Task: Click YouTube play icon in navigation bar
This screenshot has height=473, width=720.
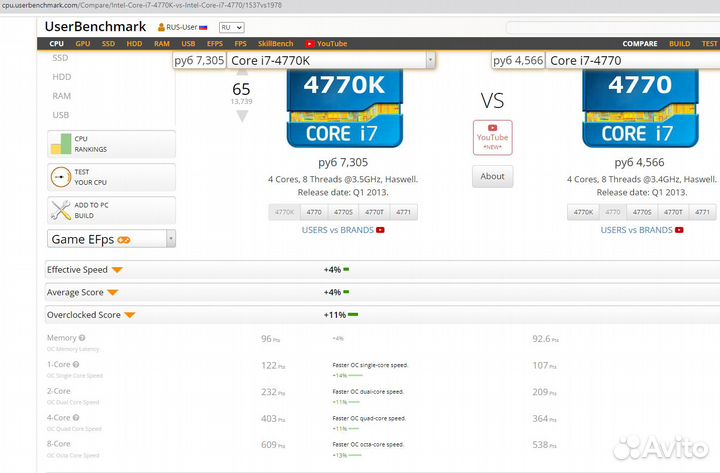Action: point(310,44)
